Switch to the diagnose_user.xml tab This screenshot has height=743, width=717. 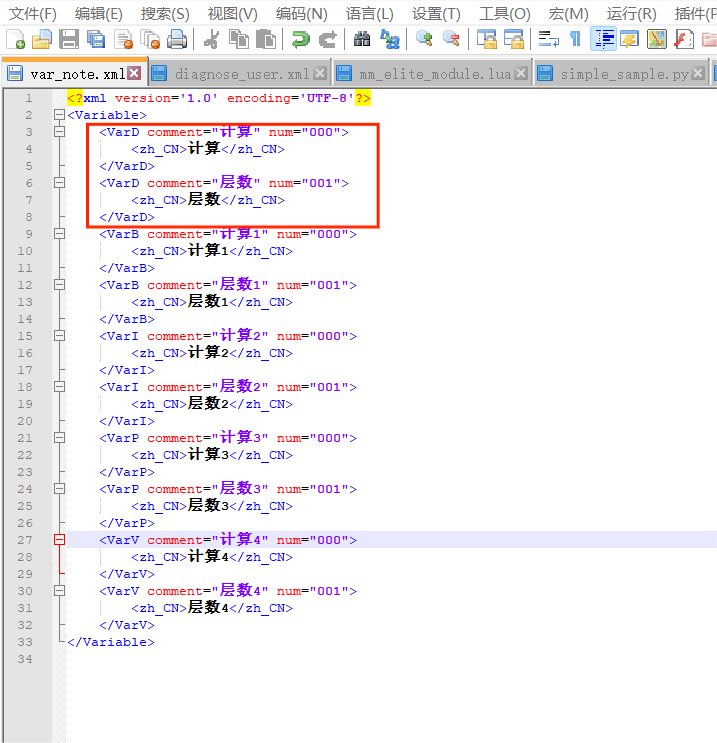coord(241,75)
